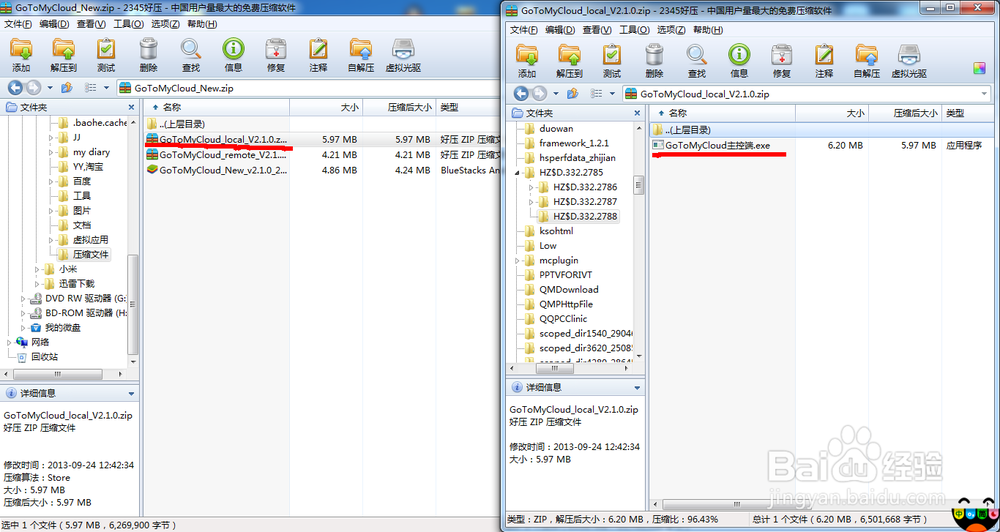The height and width of the screenshot is (532, 1000).
Task: Click Find magnifier icon in GoToMyCloud_New window
Action: point(190,49)
